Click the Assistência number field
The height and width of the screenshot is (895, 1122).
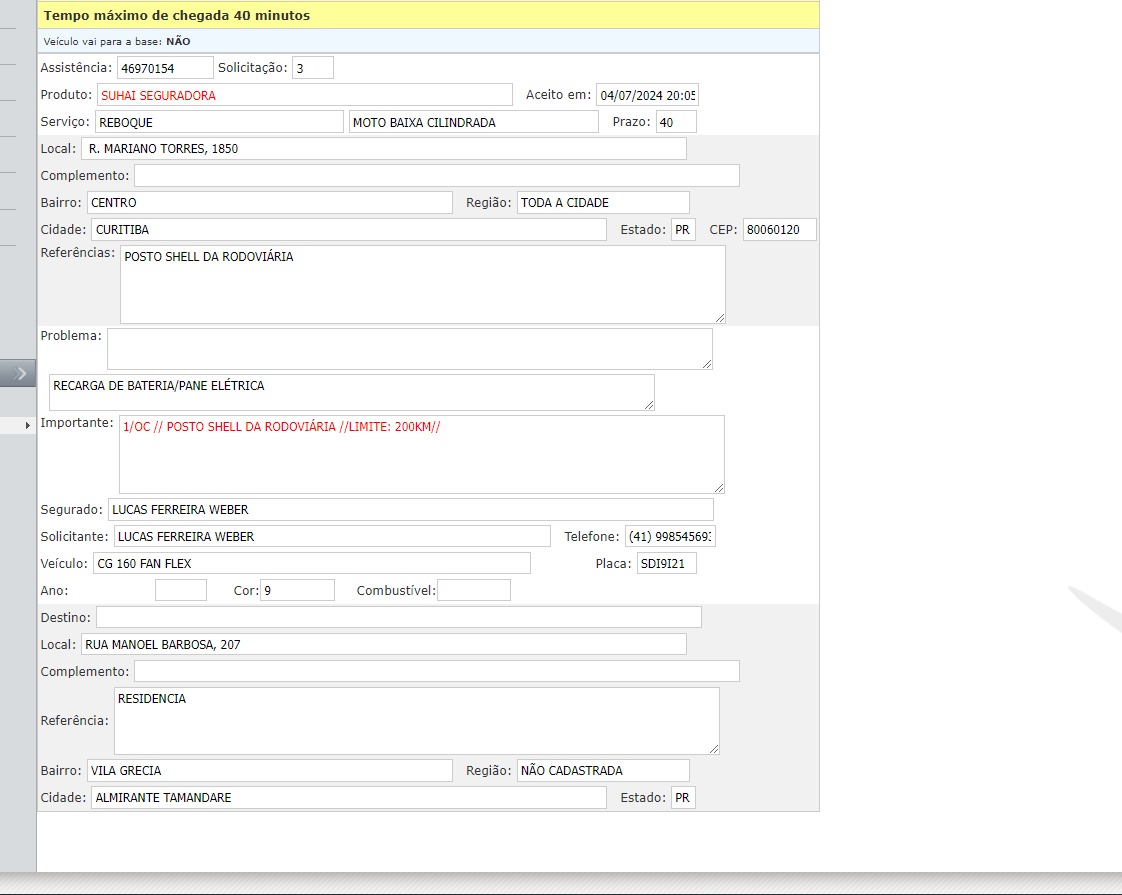(x=165, y=68)
